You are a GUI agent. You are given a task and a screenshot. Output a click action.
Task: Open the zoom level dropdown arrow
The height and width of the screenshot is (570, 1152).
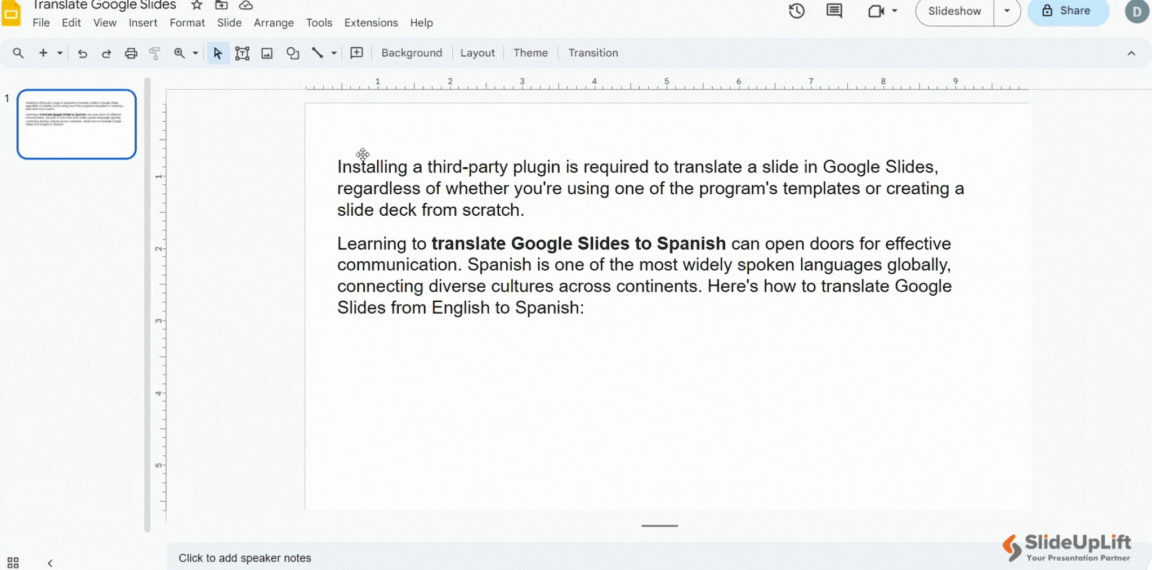tap(195, 53)
